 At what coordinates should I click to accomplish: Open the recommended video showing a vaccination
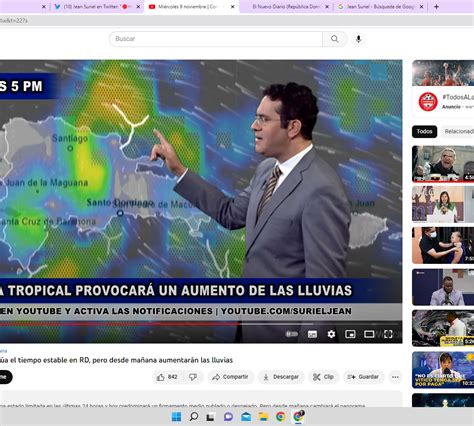click(x=443, y=245)
